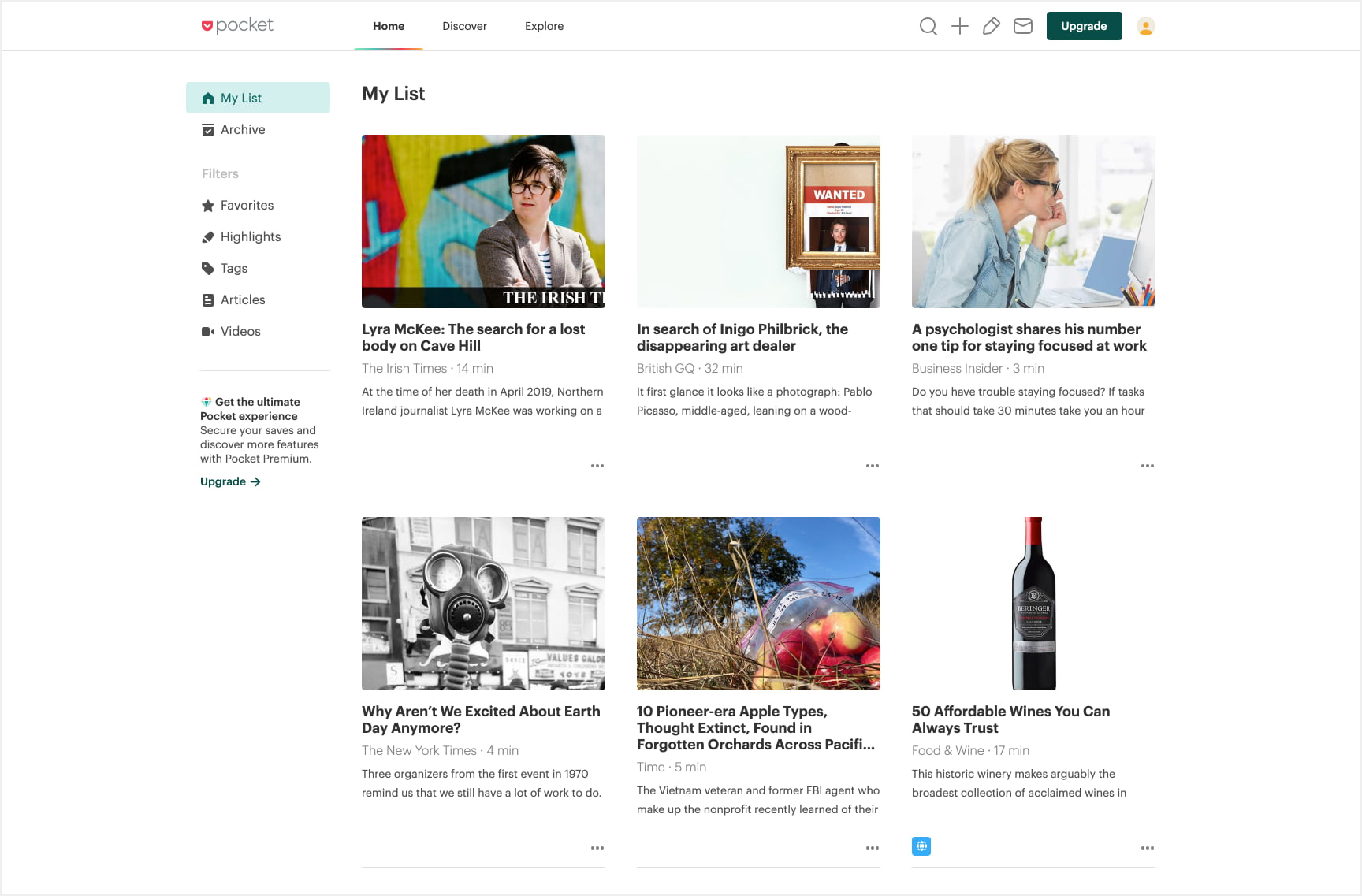Open more options for psychologist article
This screenshot has width=1362, height=896.
click(1148, 466)
